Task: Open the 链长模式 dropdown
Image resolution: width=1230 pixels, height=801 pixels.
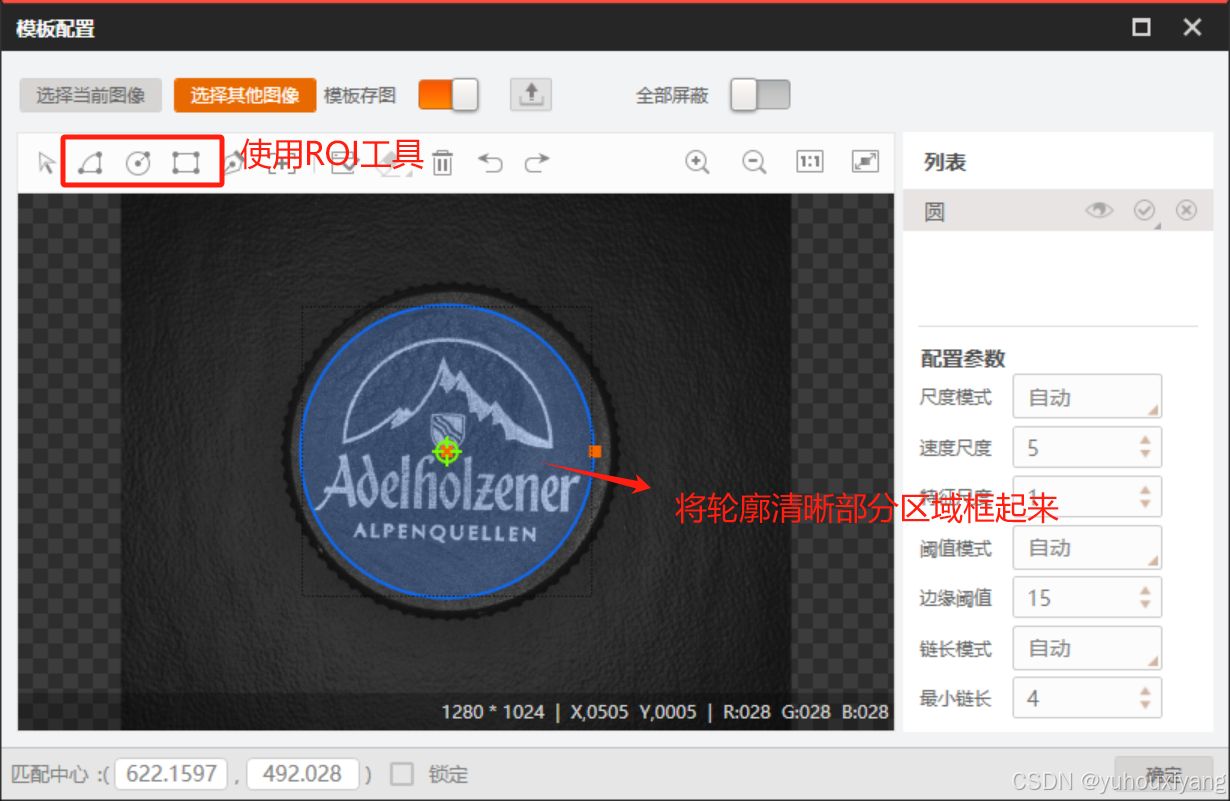Action: point(1087,648)
